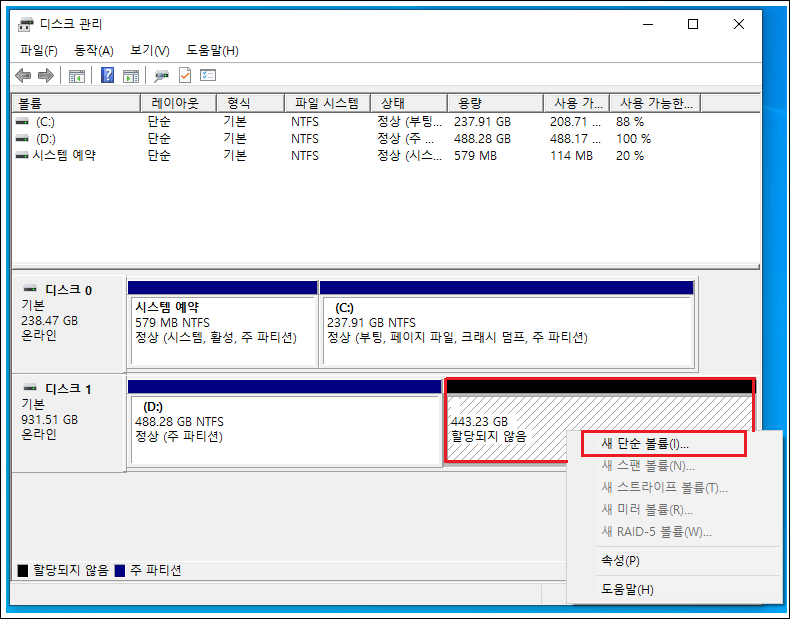Click the 88 % free percentage cell
Screen dimensions: 792x620
pos(629,122)
